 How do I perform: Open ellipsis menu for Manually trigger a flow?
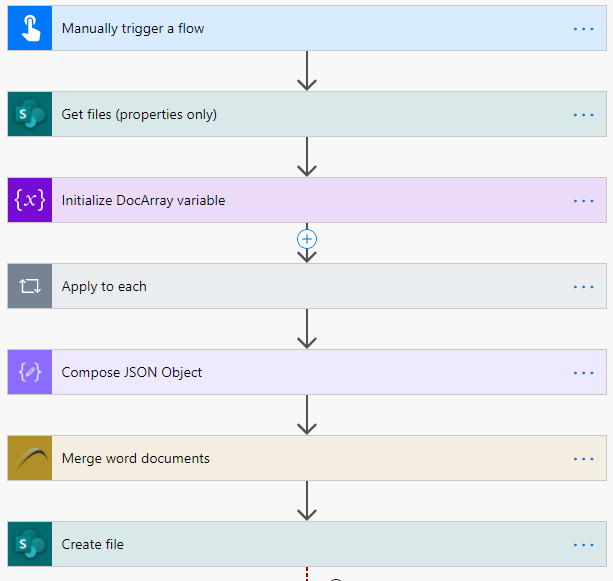(583, 29)
